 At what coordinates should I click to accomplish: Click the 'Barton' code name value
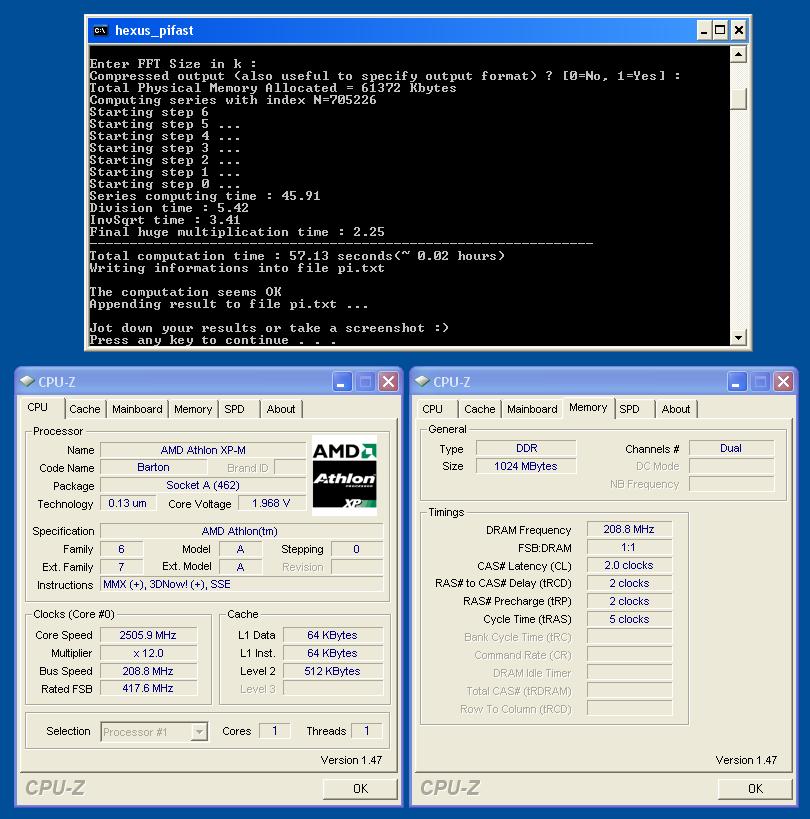(153, 467)
